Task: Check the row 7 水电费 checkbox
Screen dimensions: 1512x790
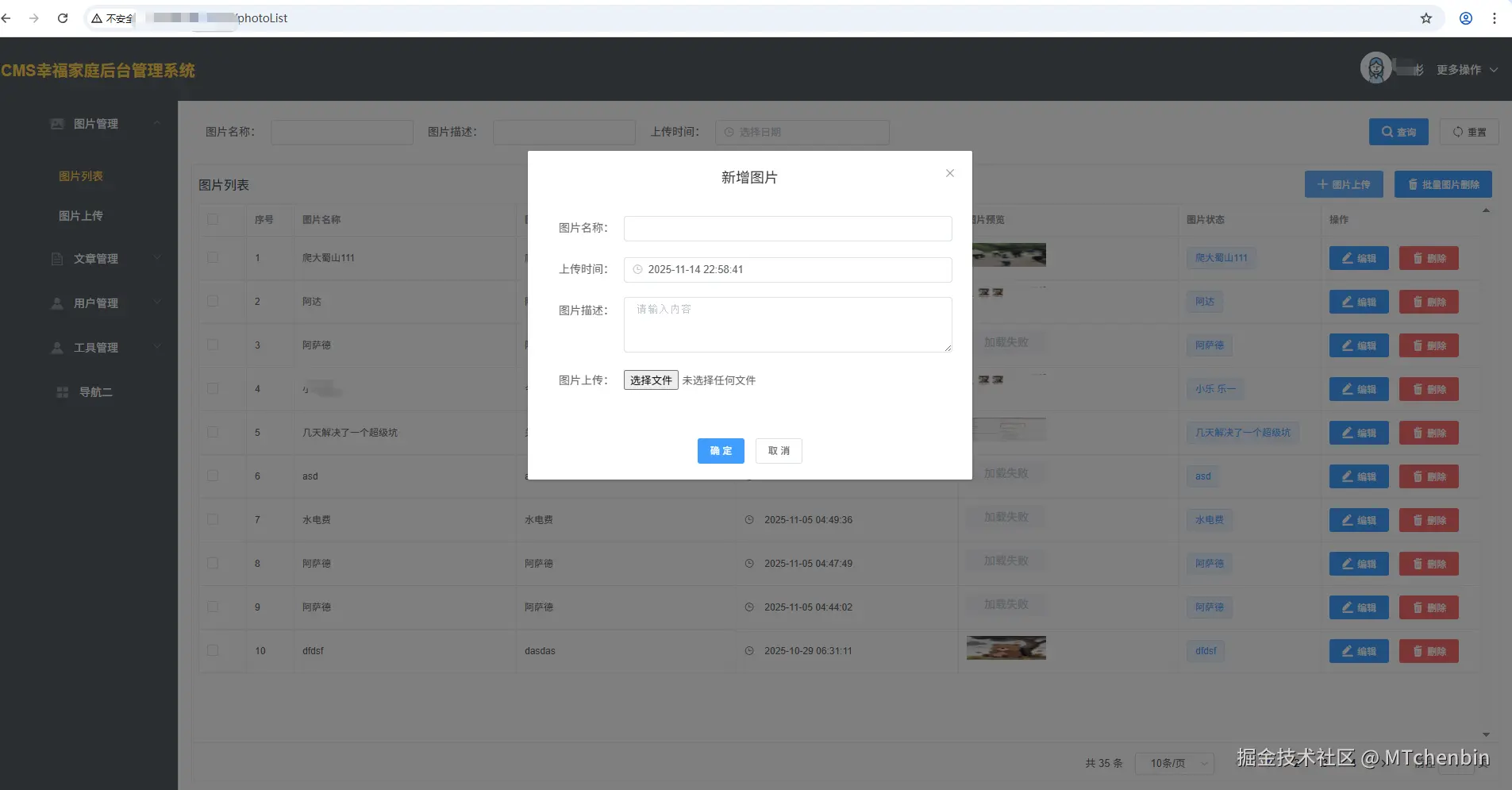Action: [x=213, y=519]
